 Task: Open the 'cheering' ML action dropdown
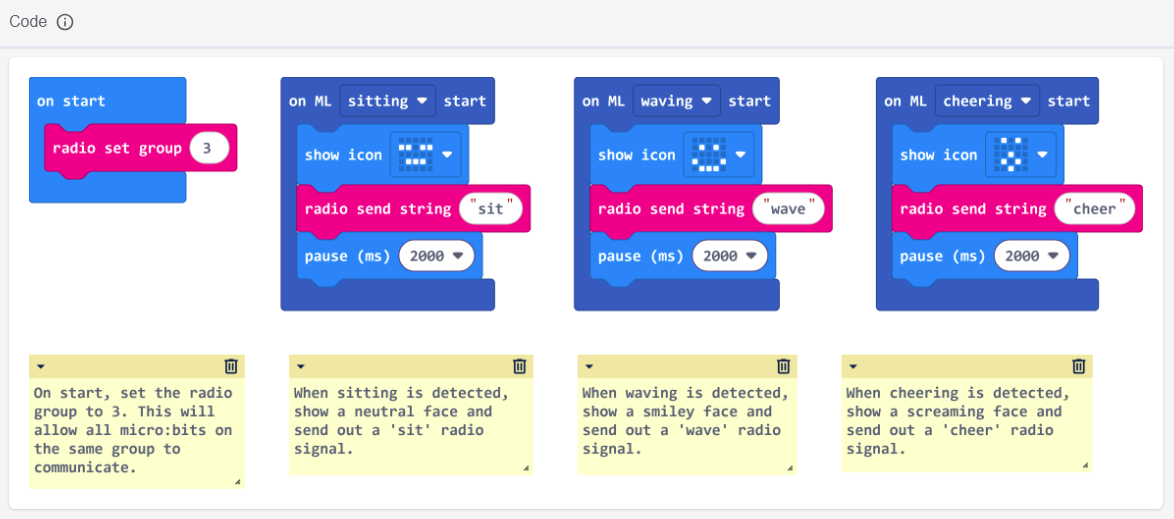coord(986,101)
